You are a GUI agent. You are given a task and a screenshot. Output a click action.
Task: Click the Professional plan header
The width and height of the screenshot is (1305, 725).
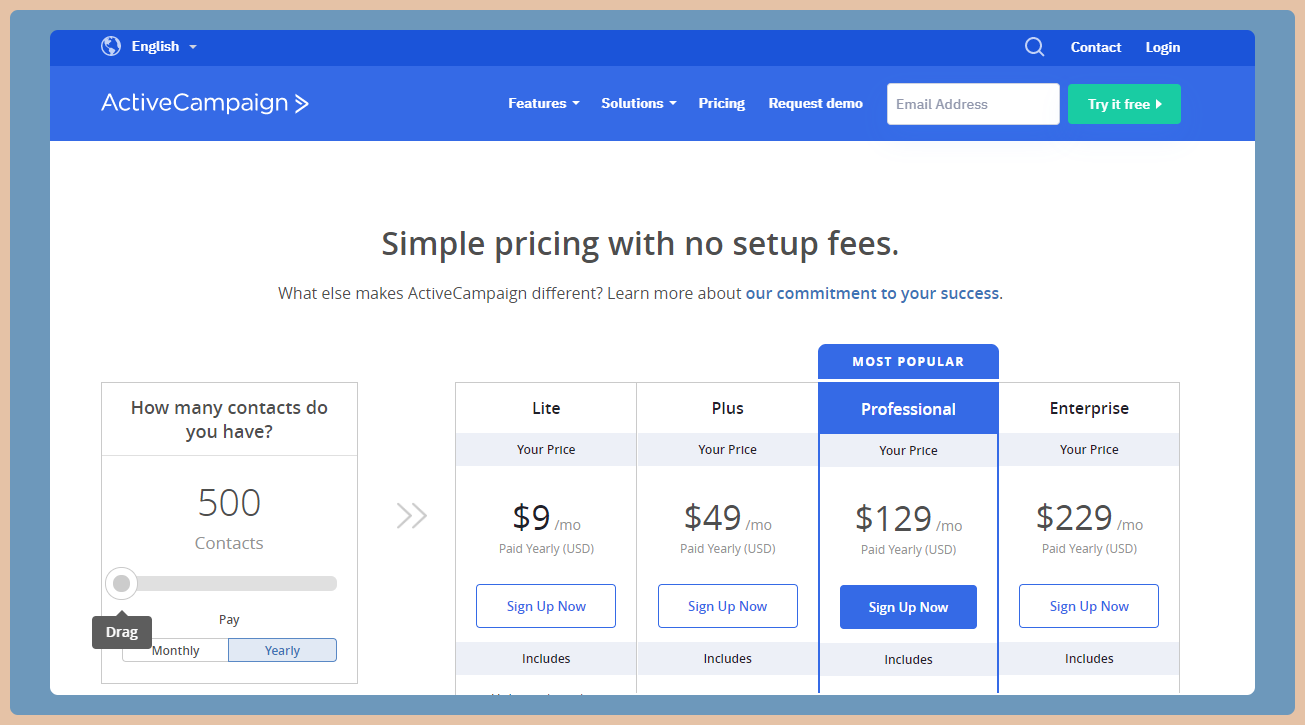click(x=908, y=409)
